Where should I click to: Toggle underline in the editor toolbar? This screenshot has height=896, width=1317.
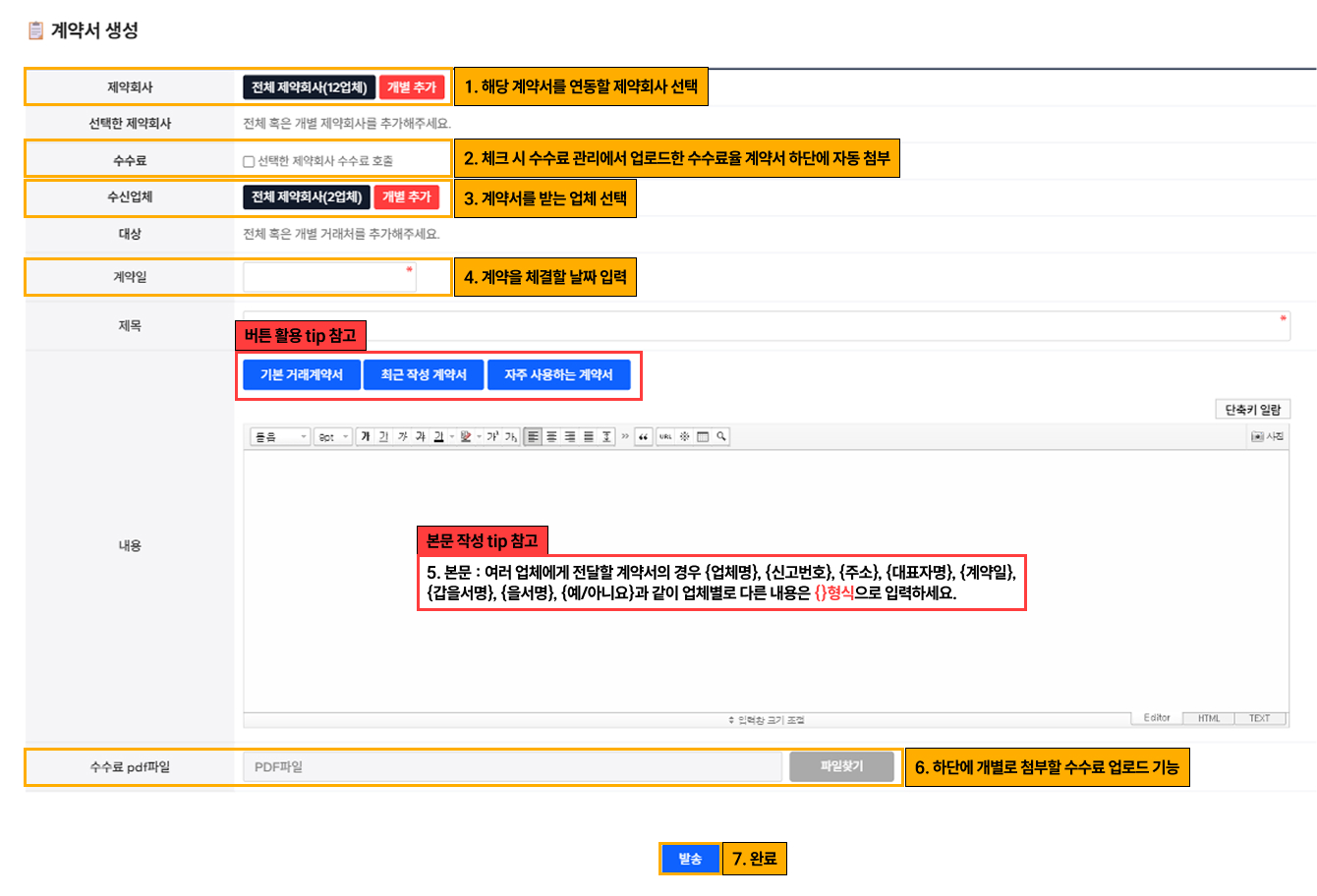[383, 436]
